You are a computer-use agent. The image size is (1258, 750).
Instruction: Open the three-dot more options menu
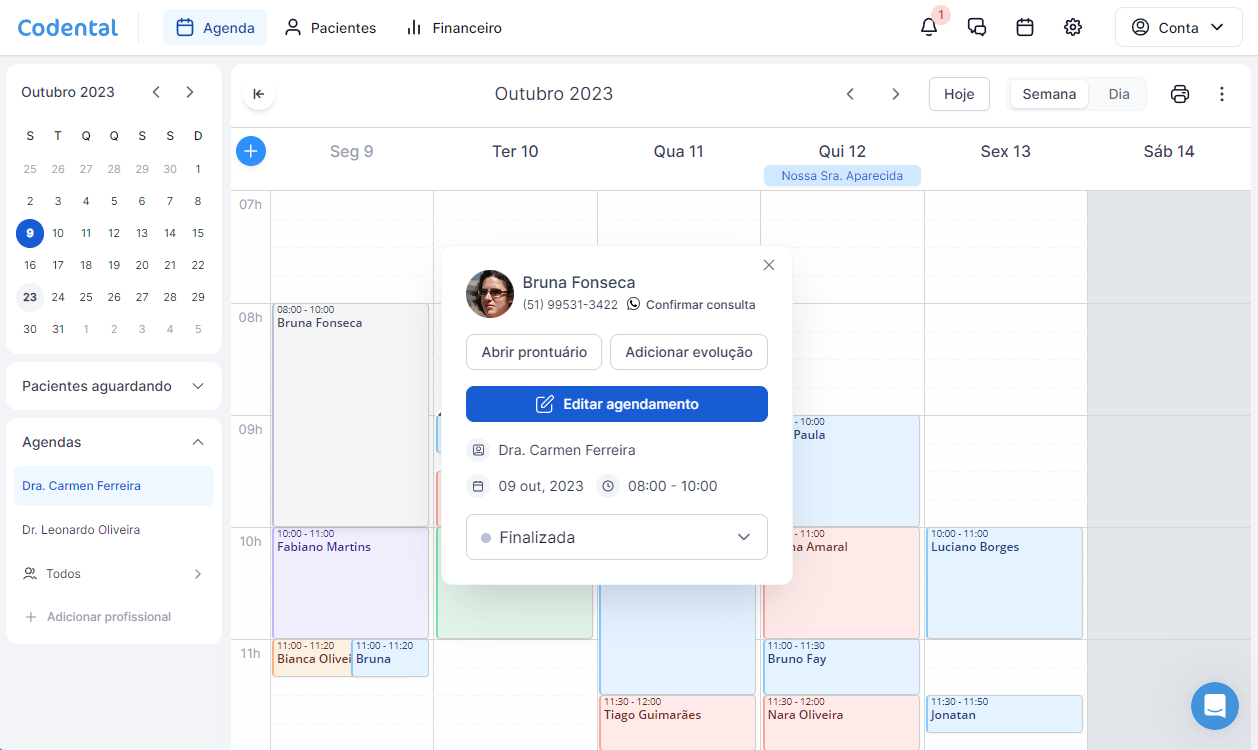point(1221,94)
